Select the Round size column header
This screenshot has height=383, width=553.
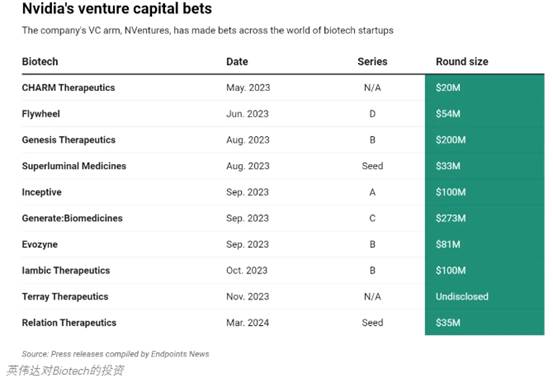click(462, 61)
